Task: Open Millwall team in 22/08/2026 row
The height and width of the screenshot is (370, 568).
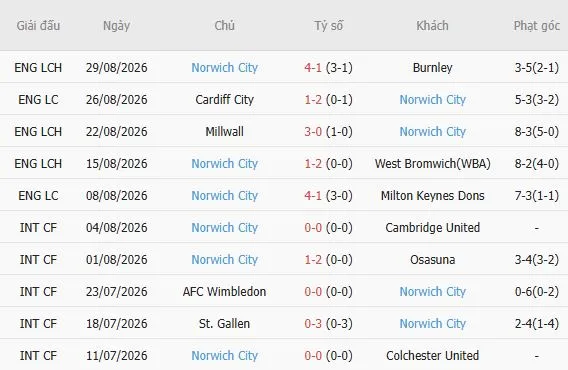Action: [224, 131]
